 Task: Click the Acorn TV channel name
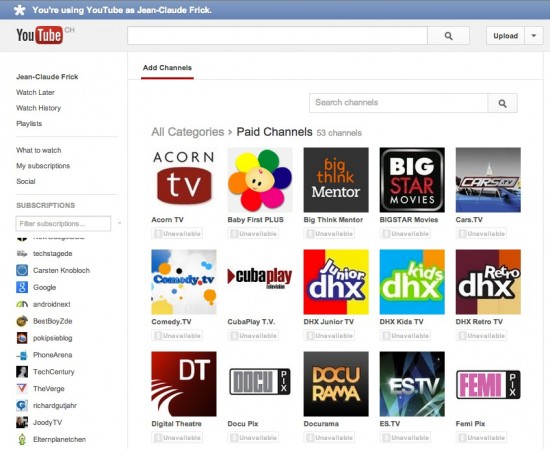167,220
